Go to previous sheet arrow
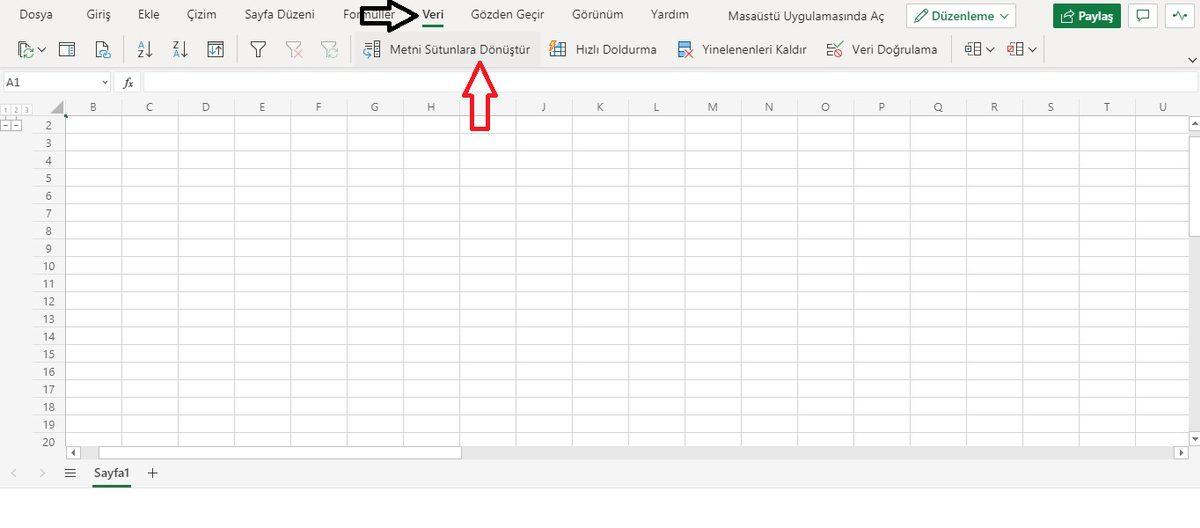Viewport: 1200px width, 528px height. coord(14,473)
